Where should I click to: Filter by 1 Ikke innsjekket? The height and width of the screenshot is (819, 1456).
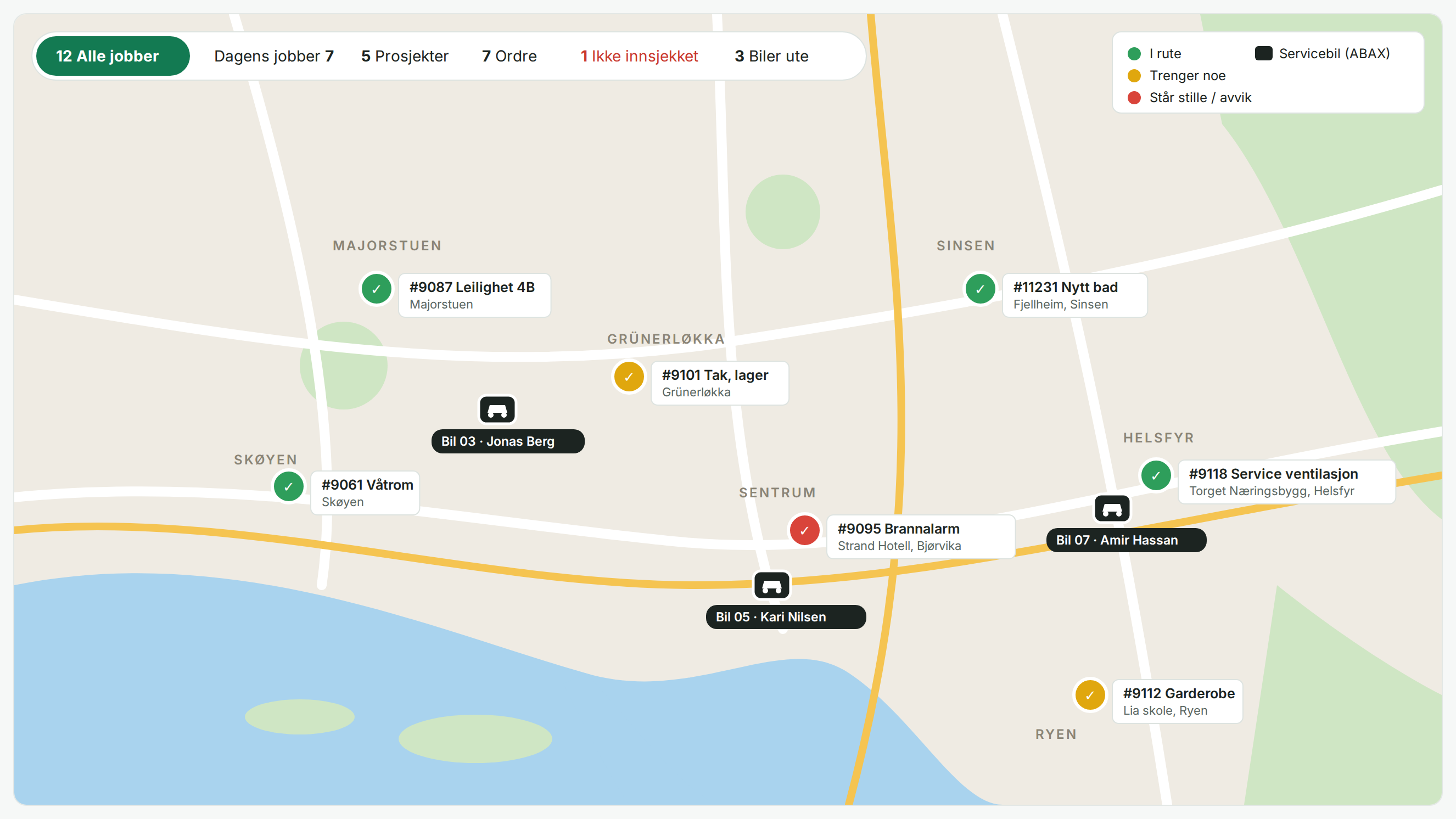pyautogui.click(x=639, y=56)
